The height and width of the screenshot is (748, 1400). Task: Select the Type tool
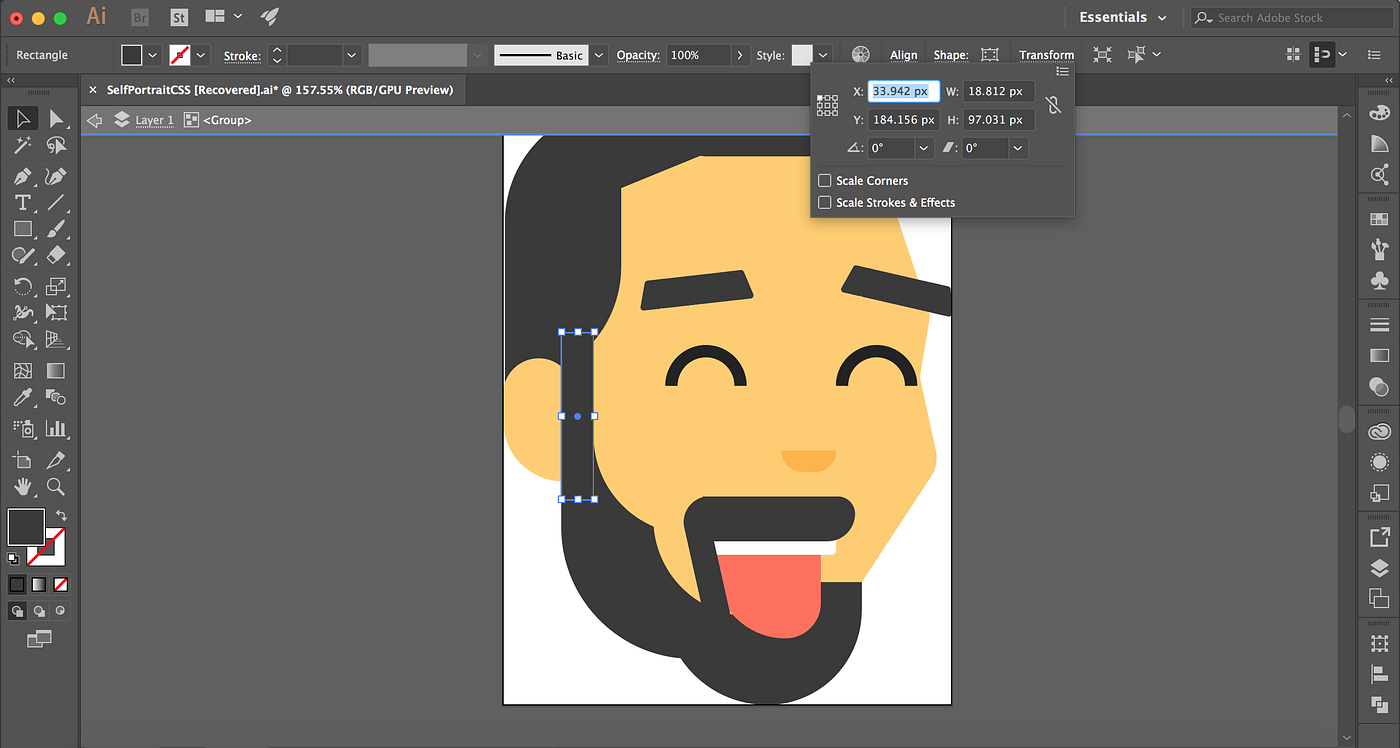(x=22, y=203)
